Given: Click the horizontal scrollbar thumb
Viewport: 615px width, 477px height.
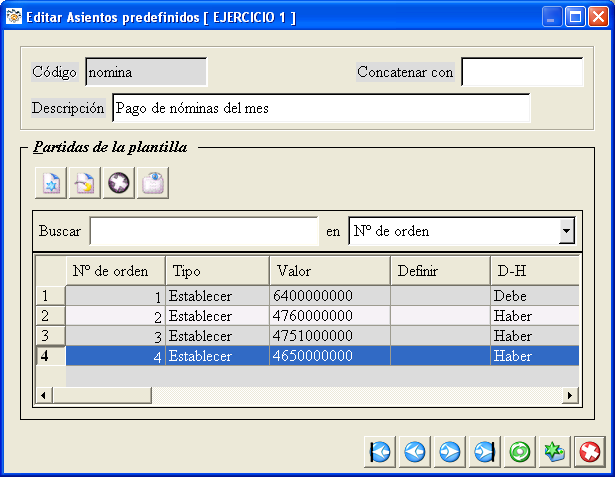Looking at the screenshot, I should pos(102,395).
